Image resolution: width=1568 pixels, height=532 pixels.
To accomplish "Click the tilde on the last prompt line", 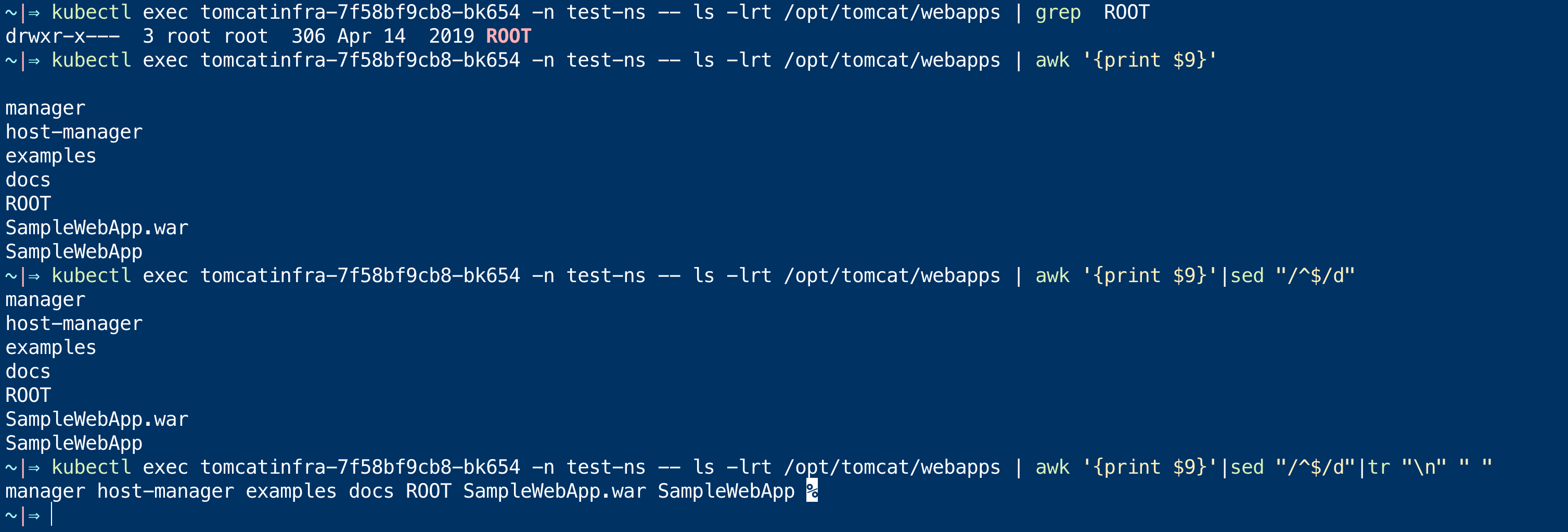I will click(10, 515).
